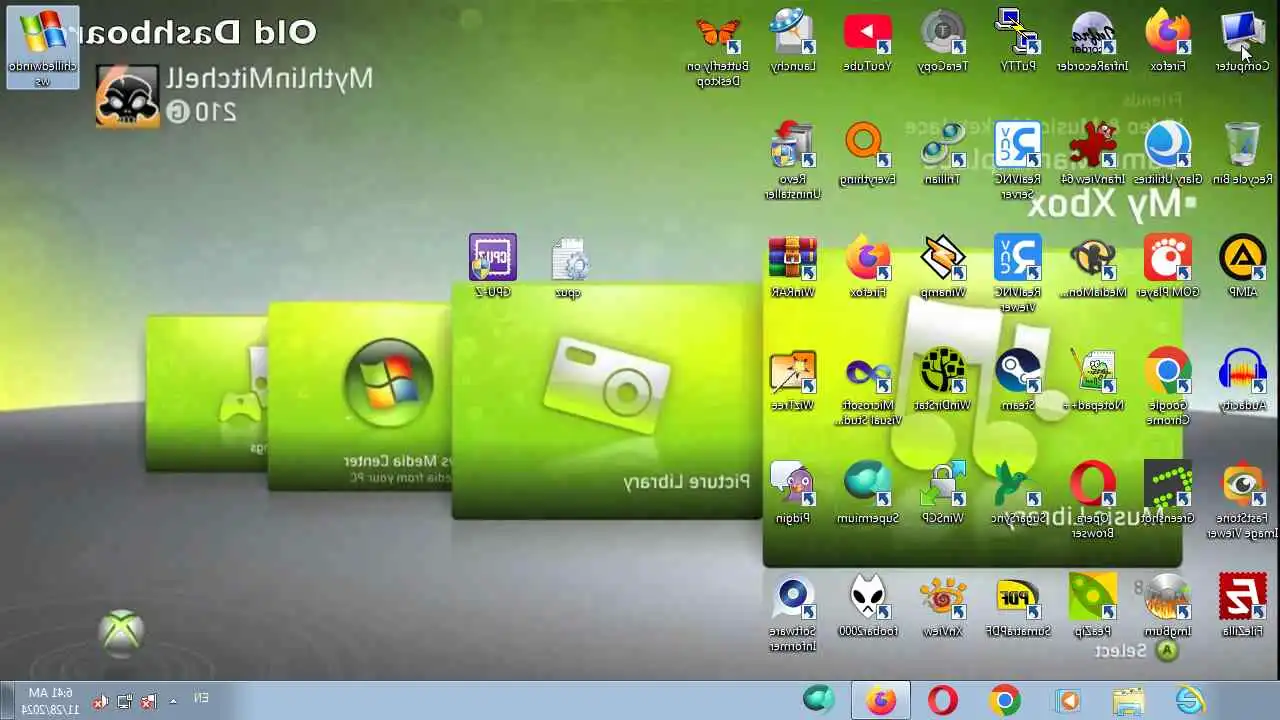Switch to Firefox on the taskbar
This screenshot has height=720, width=1280.
tap(881, 700)
